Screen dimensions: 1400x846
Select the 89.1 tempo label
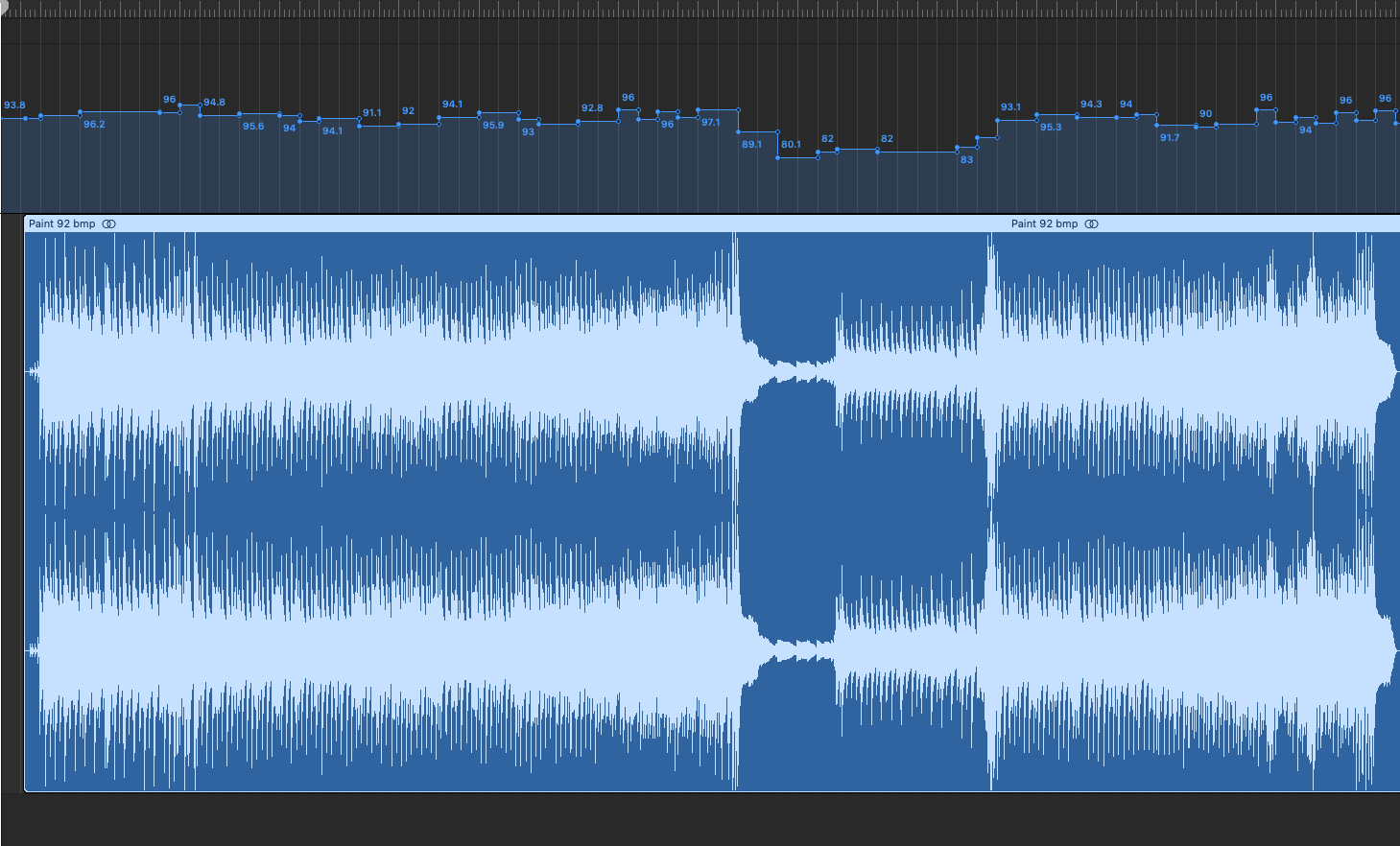click(751, 145)
